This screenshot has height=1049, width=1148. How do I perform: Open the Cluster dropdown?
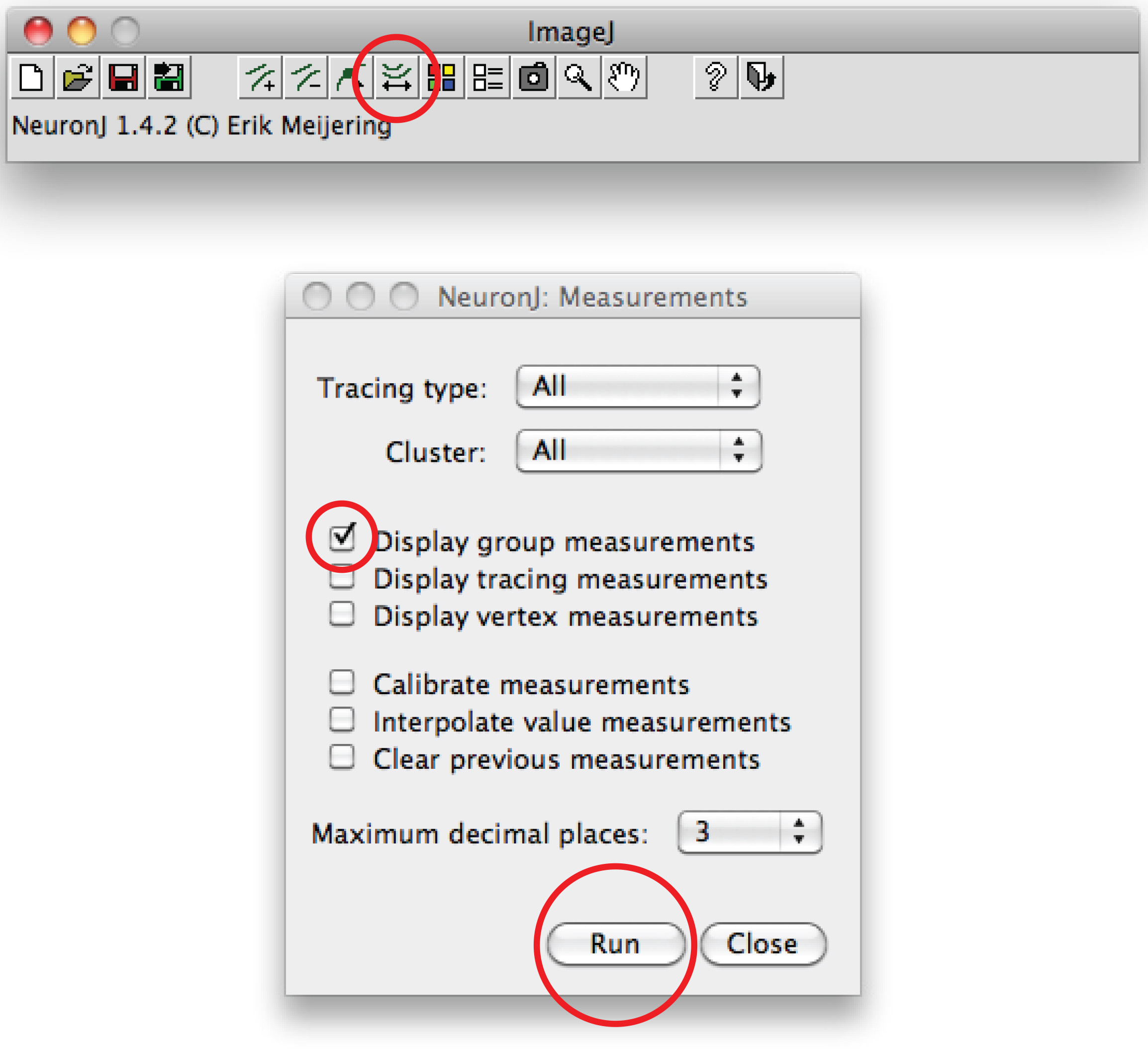[x=638, y=451]
